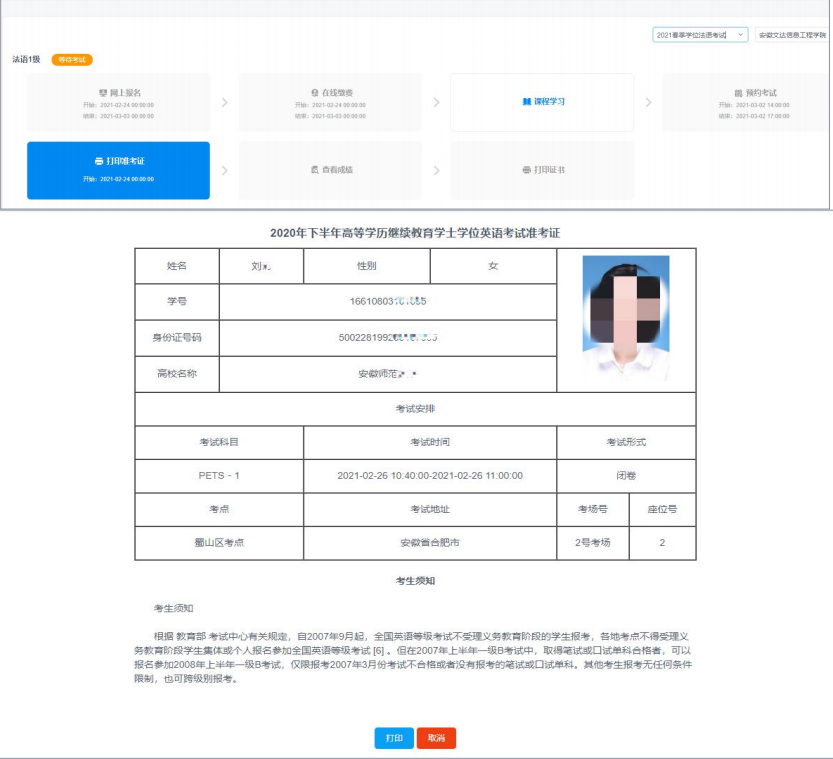The width and height of the screenshot is (833, 759).
Task: Click the 安徽文达信息工程学院 field
Action: [792, 35]
